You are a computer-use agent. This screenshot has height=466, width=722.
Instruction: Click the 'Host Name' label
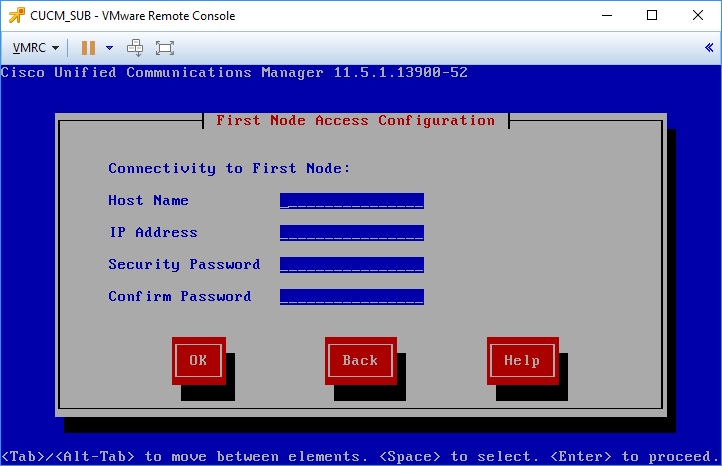(x=148, y=200)
